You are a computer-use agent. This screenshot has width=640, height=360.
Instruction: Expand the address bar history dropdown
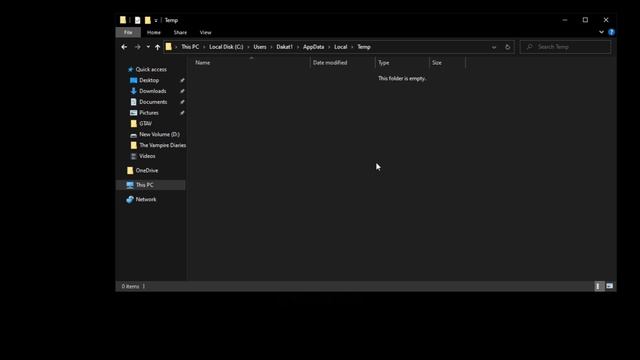[494, 47]
